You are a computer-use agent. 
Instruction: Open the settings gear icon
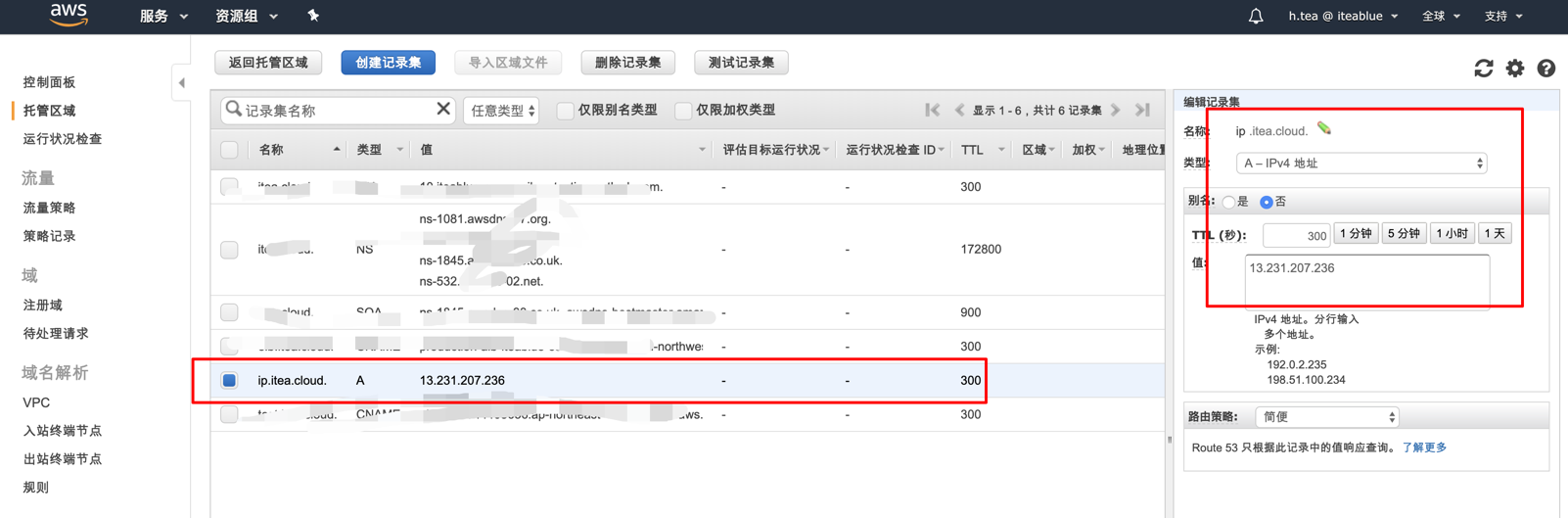[1515, 69]
